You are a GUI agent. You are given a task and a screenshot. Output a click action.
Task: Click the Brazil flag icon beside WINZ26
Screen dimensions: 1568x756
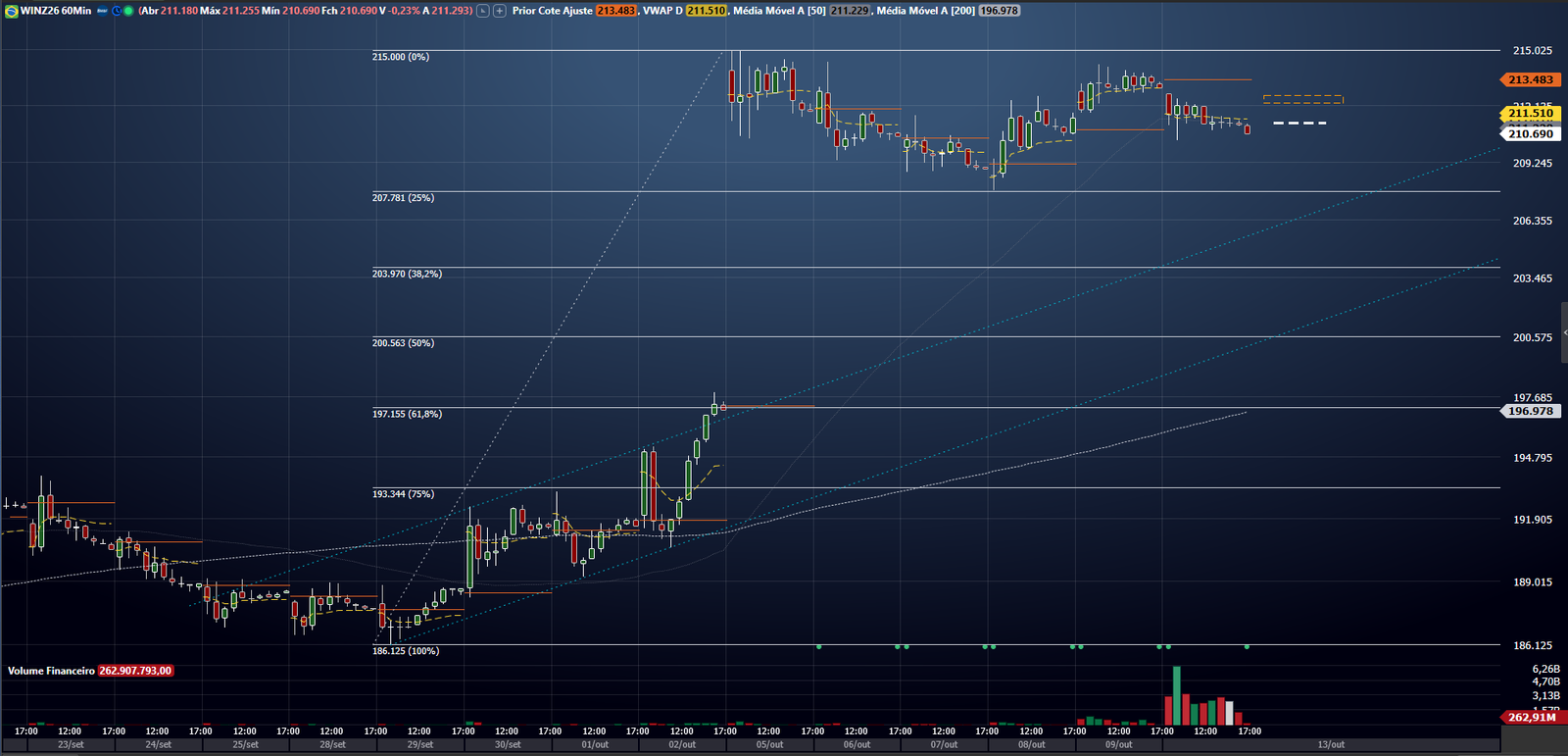[x=12, y=11]
